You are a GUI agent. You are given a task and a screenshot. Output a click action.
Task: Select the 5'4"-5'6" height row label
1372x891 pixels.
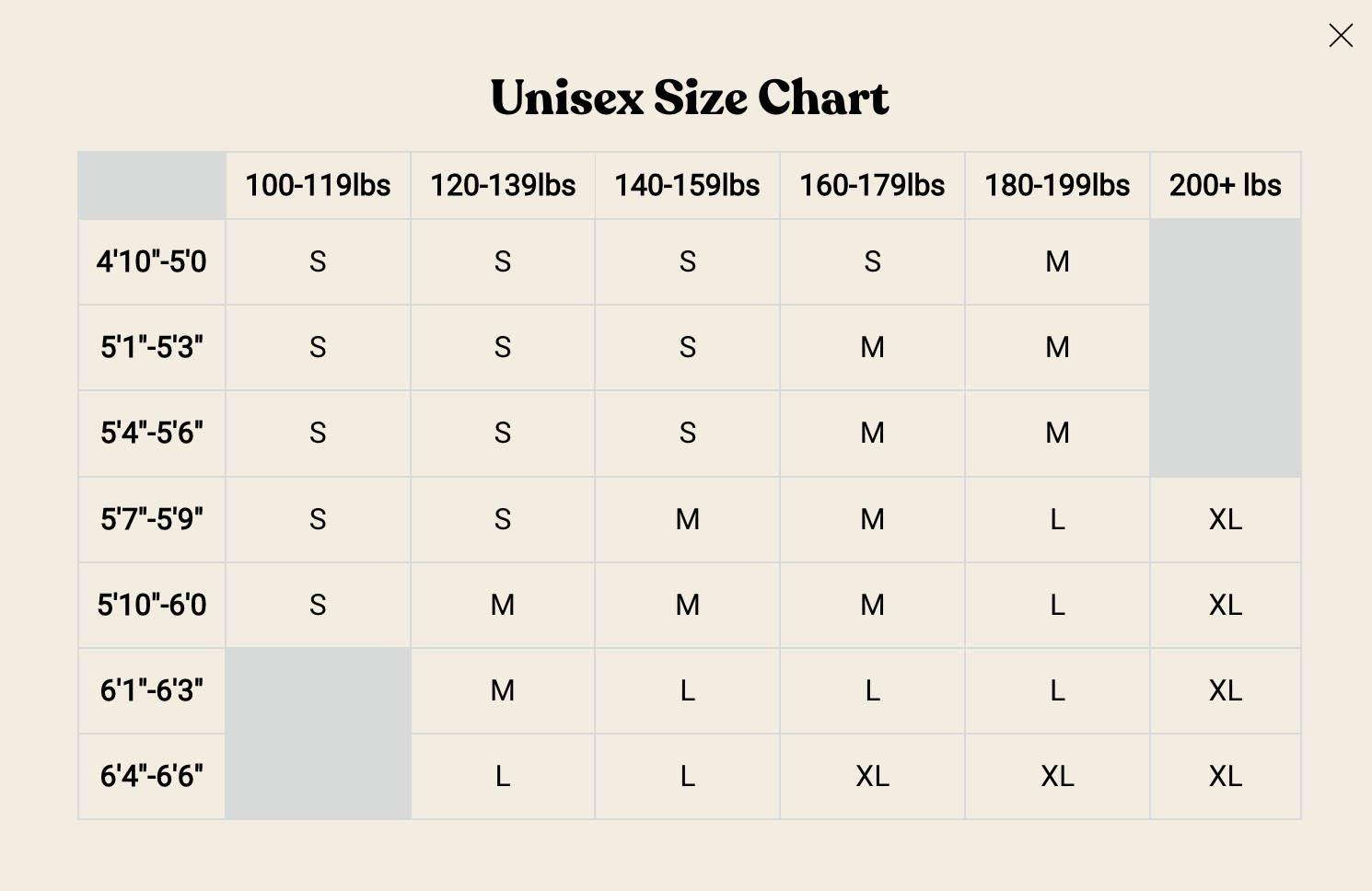click(x=152, y=434)
